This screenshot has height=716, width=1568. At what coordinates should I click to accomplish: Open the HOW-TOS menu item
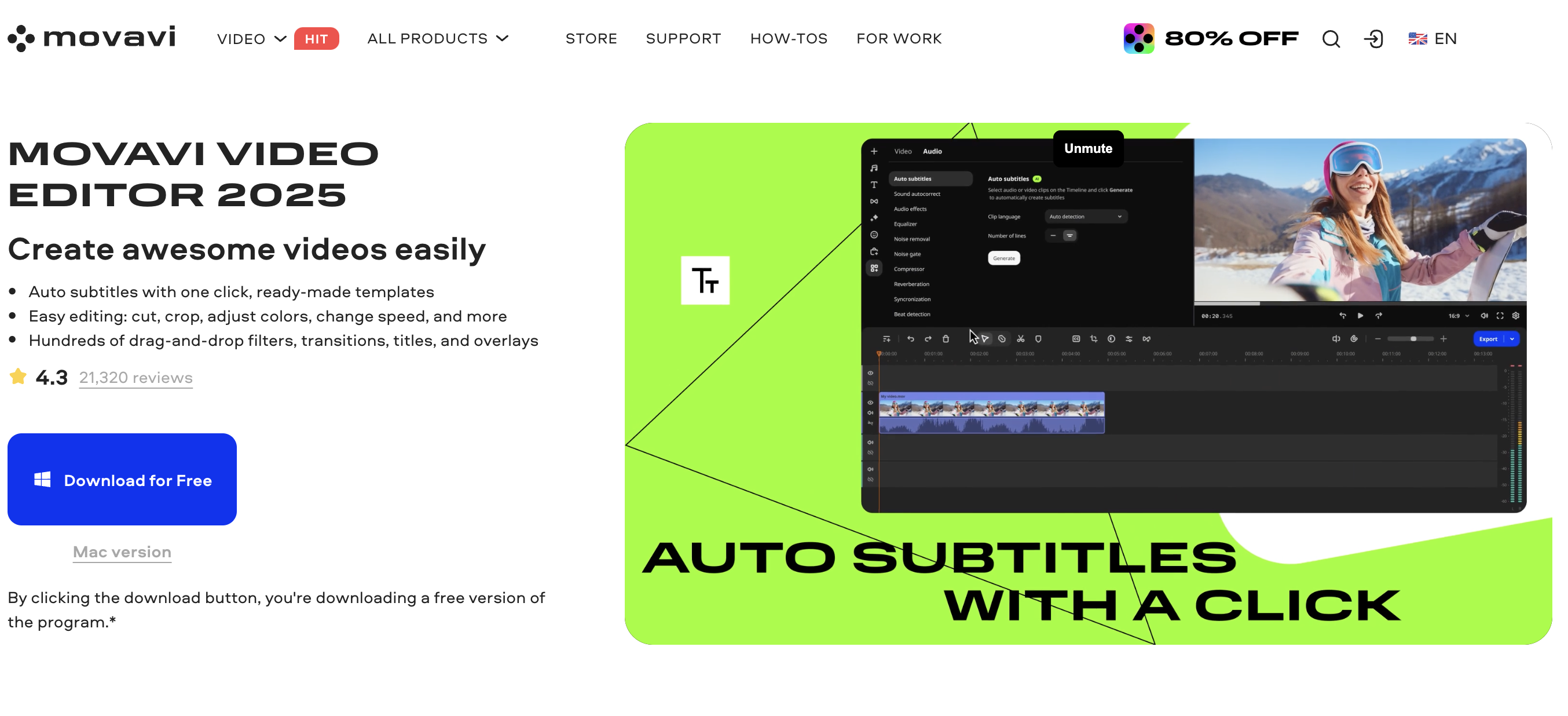(789, 38)
